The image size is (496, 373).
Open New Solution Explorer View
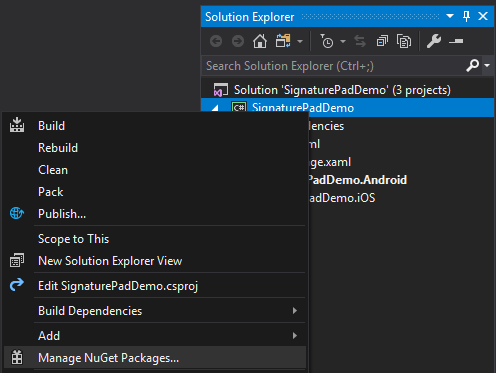[x=155, y=261]
